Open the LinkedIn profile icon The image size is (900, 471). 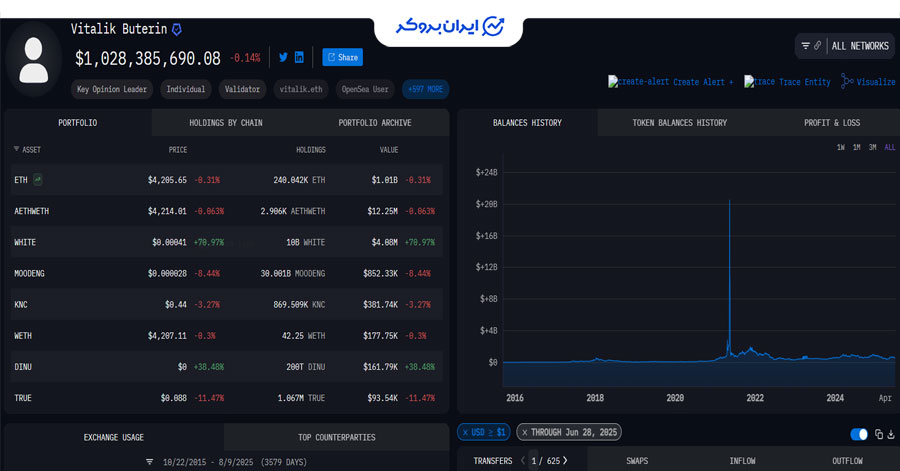[x=299, y=57]
